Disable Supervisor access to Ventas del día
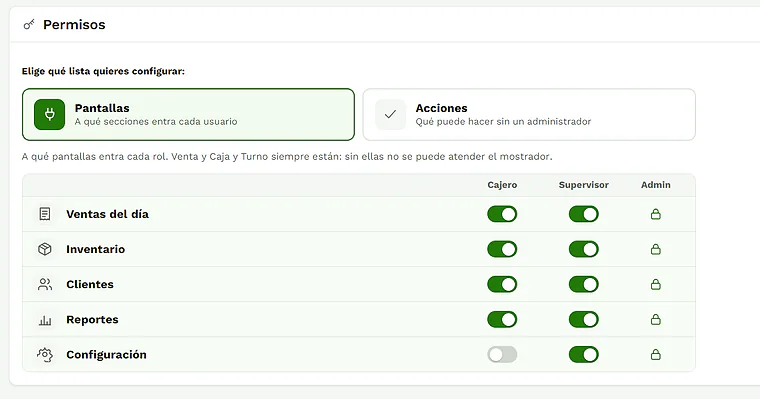Image resolution: width=760 pixels, height=399 pixels. point(584,214)
